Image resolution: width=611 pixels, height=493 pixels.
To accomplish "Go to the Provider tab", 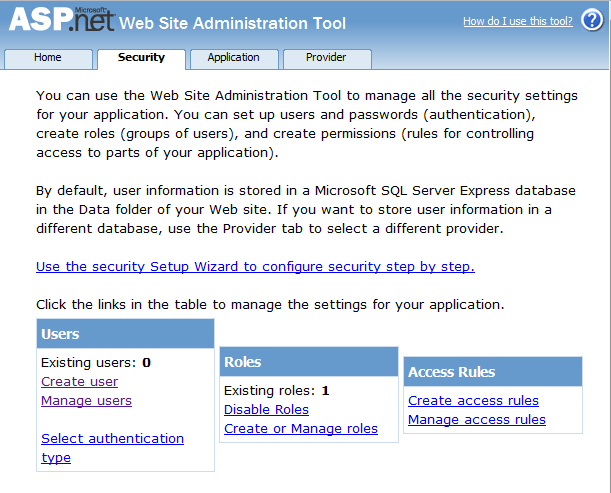I will tap(326, 58).
